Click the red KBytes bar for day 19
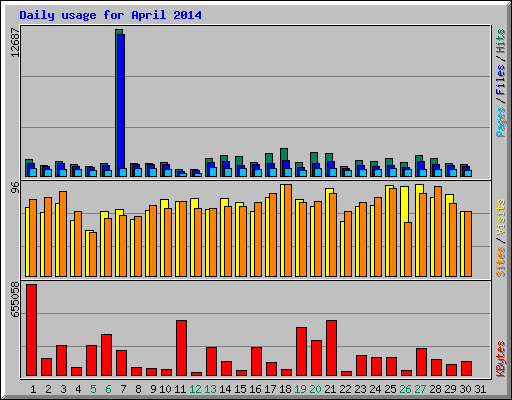The image size is (512, 400). [301, 352]
